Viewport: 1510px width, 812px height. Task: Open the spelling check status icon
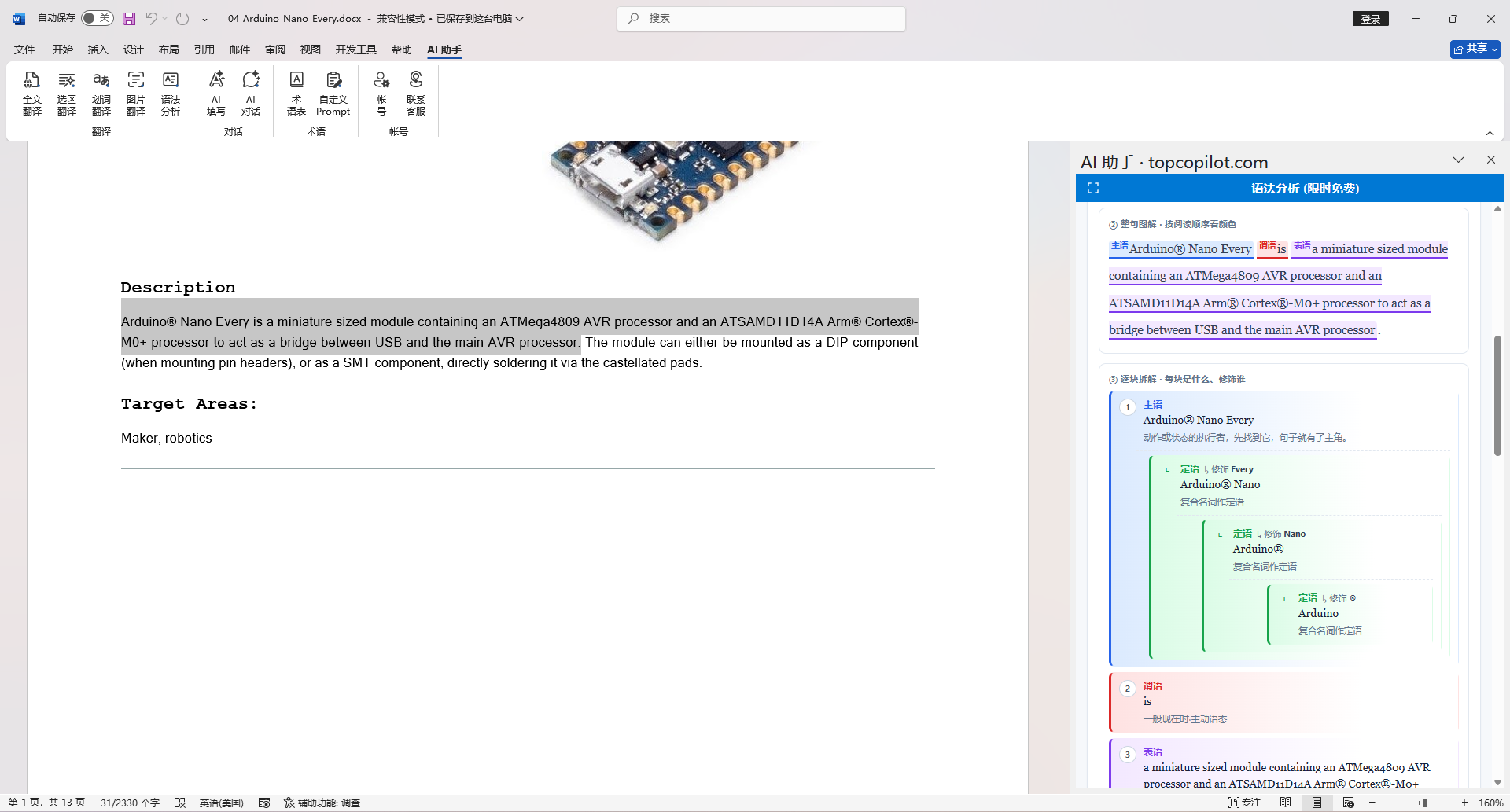(x=180, y=803)
